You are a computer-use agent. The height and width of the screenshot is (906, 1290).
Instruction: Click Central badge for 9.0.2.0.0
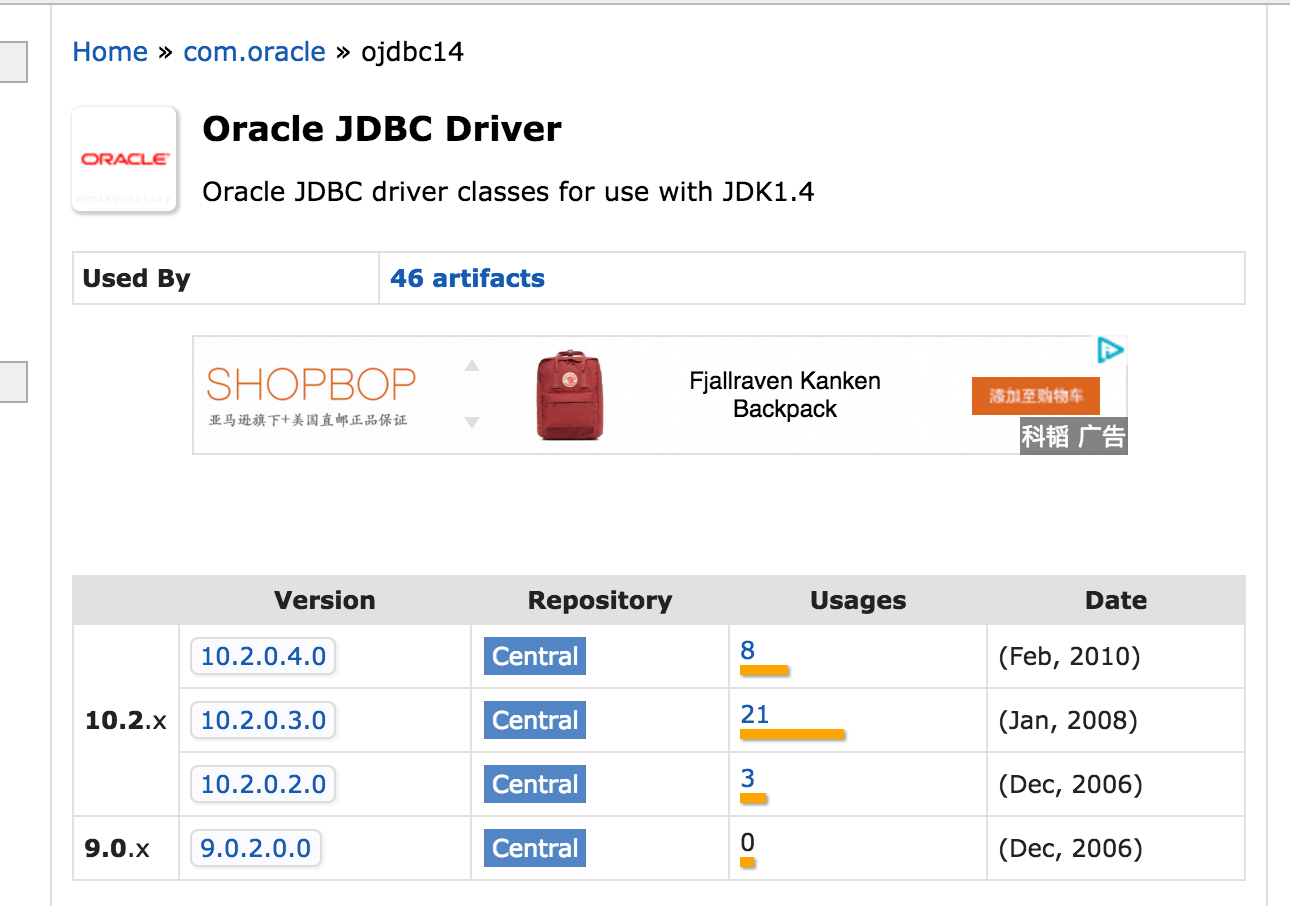point(535,848)
